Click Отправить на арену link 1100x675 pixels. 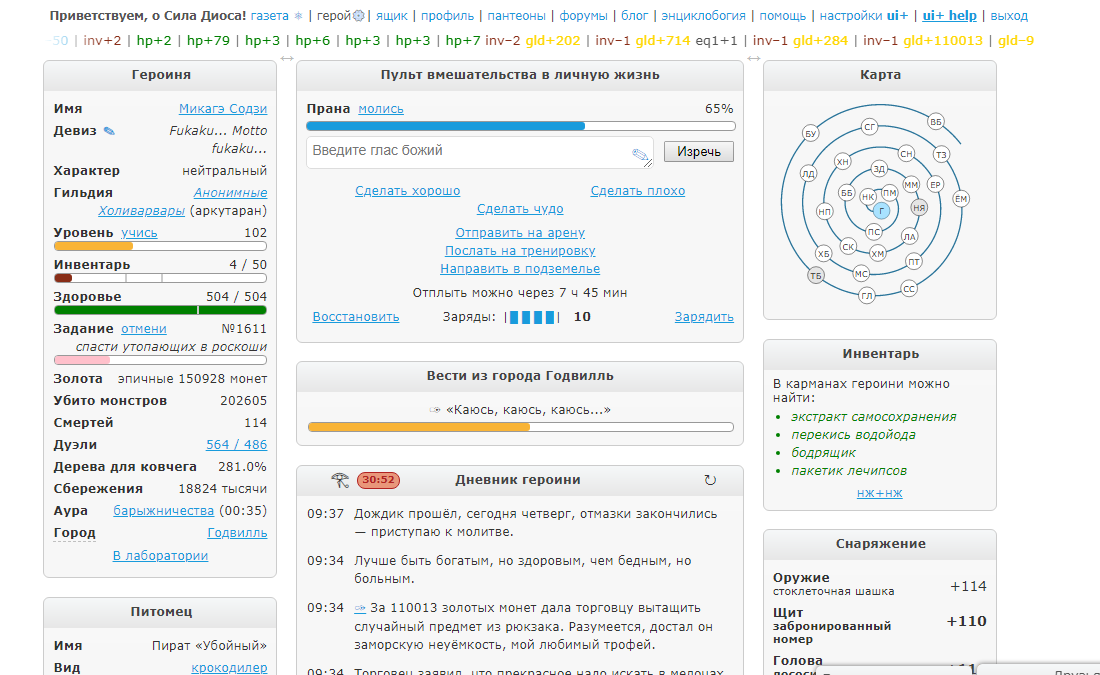coord(520,233)
